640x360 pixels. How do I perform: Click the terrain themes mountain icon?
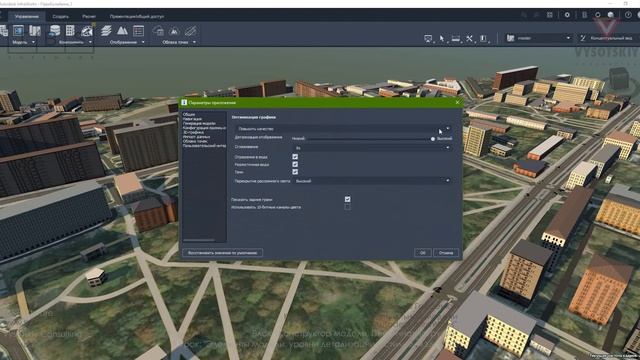point(122,31)
